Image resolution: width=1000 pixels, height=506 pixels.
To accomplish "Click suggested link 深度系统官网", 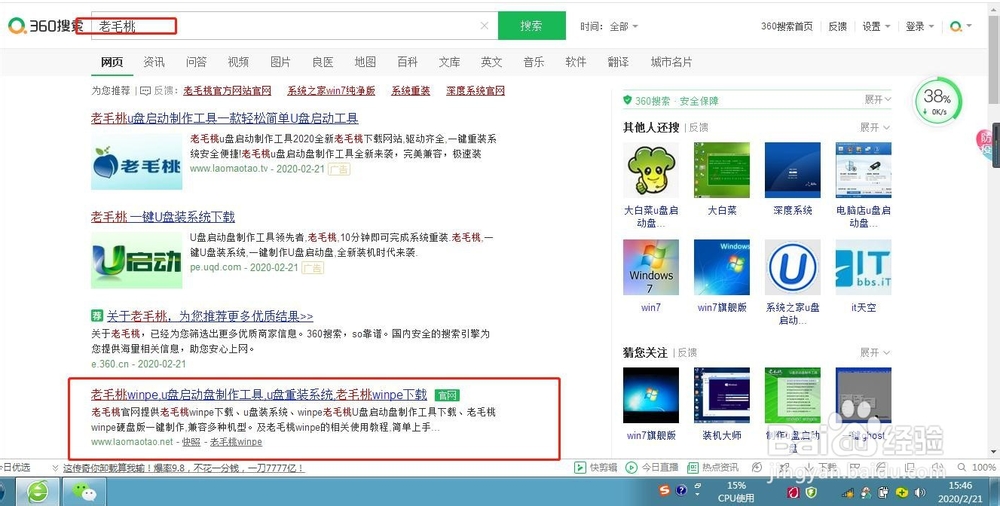I will click(475, 91).
